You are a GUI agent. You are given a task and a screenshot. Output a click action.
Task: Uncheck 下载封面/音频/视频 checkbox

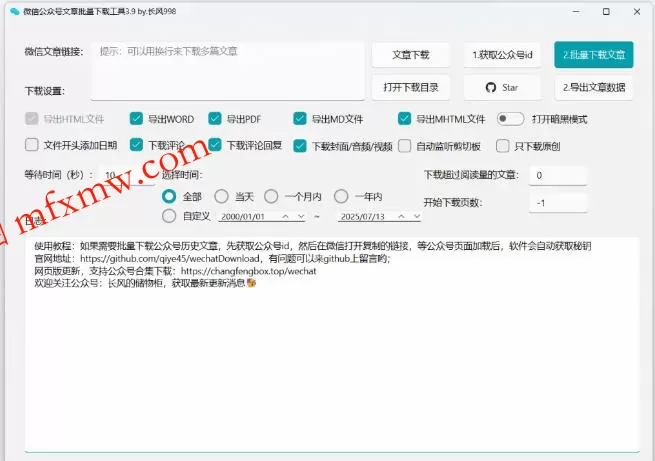[300, 146]
